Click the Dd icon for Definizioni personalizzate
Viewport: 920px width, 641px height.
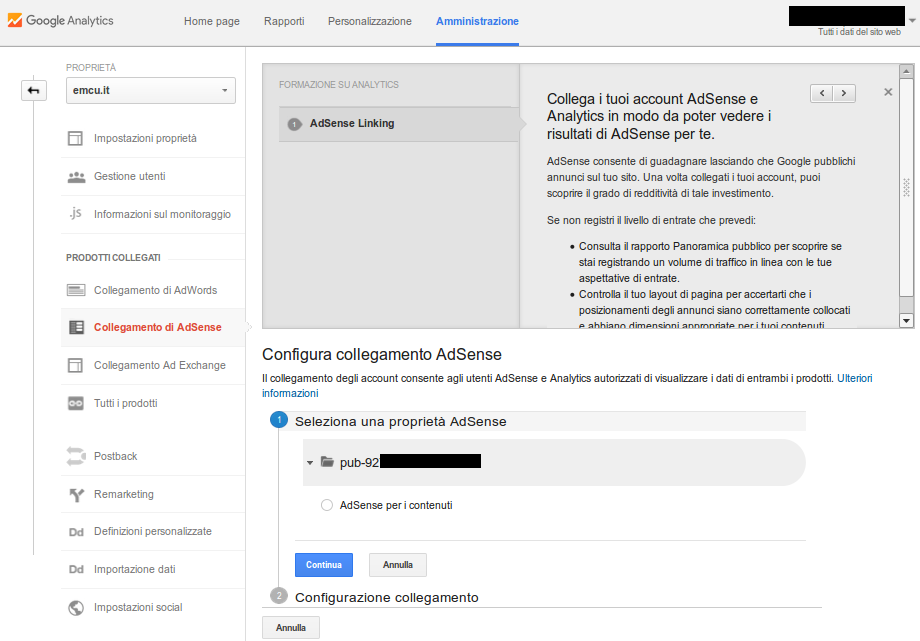tap(76, 532)
